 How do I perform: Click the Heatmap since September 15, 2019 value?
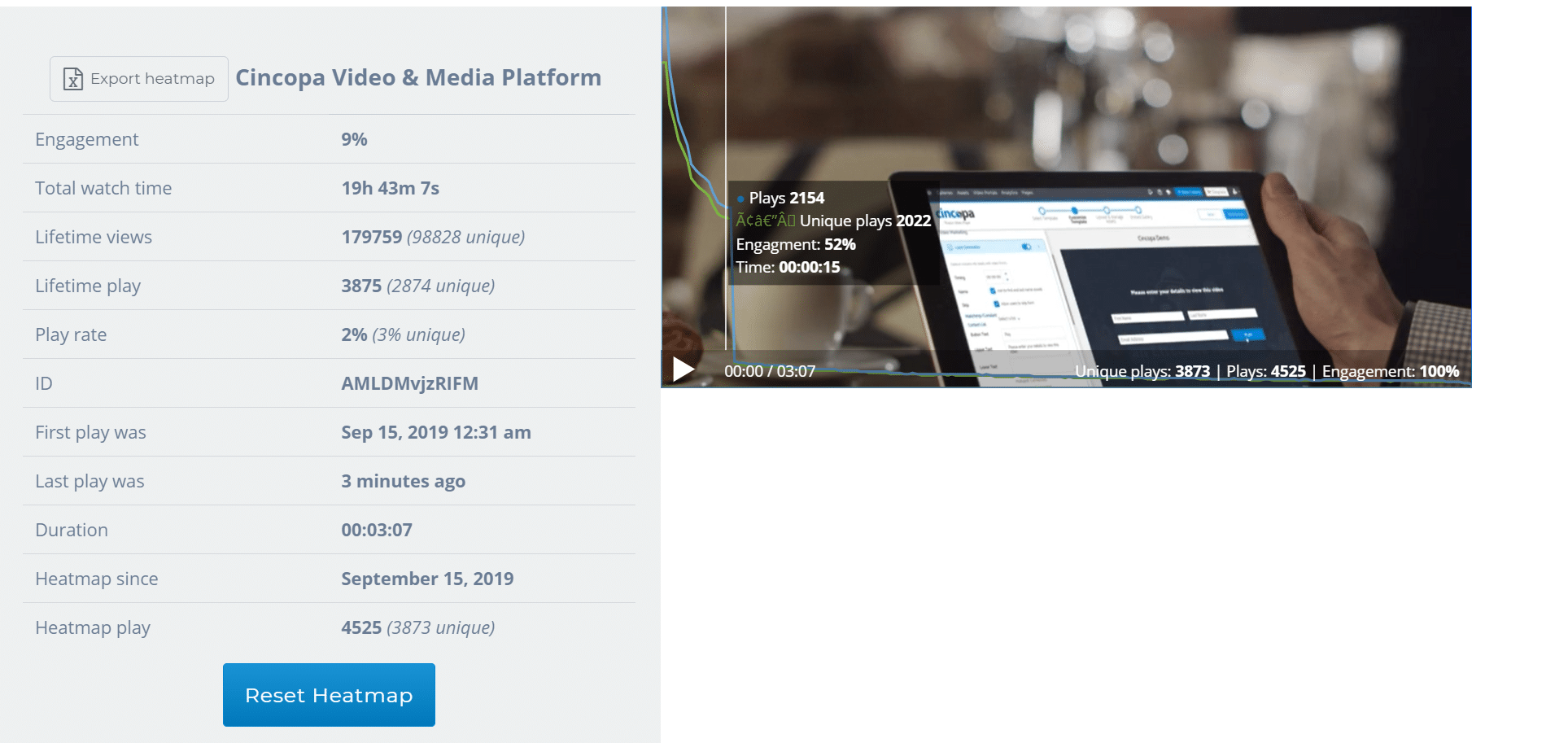pos(427,579)
